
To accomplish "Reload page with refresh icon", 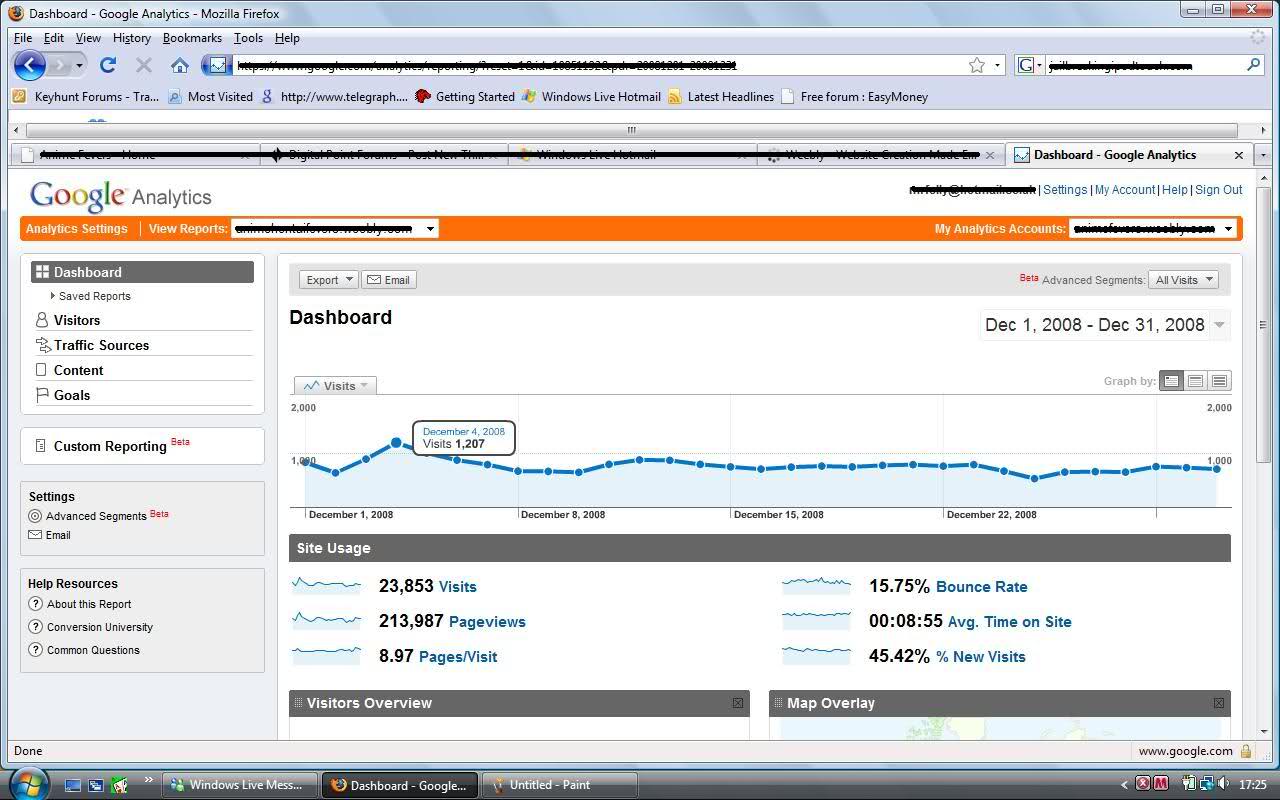I will pos(108,65).
